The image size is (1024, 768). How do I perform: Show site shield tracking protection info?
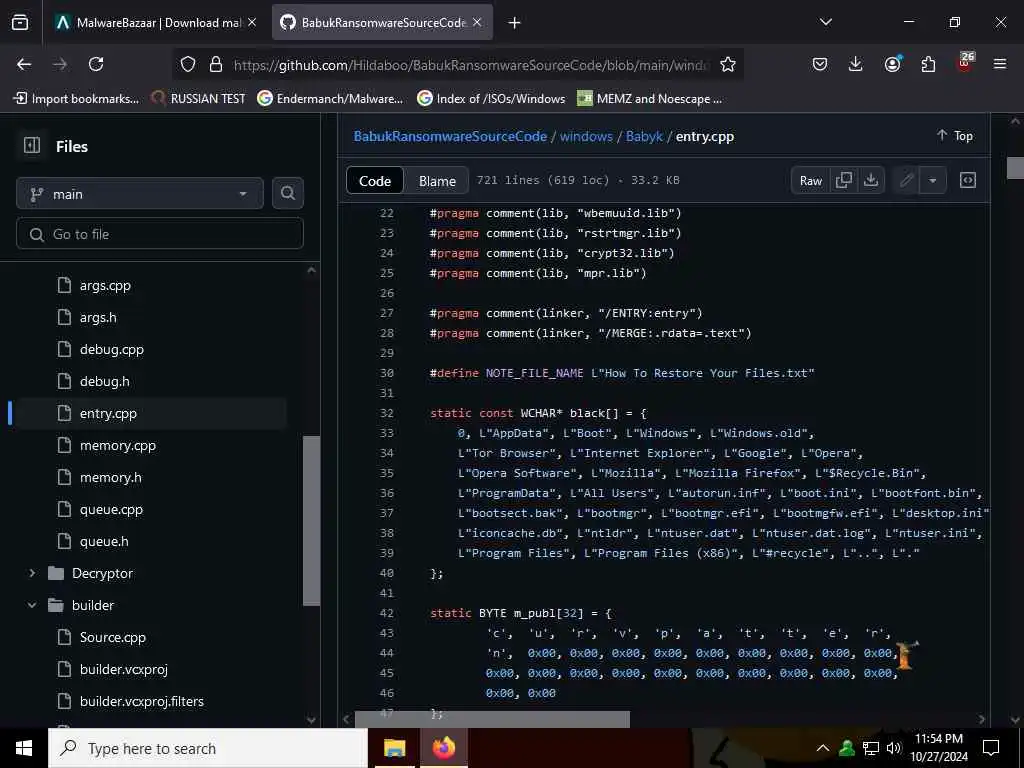point(188,64)
